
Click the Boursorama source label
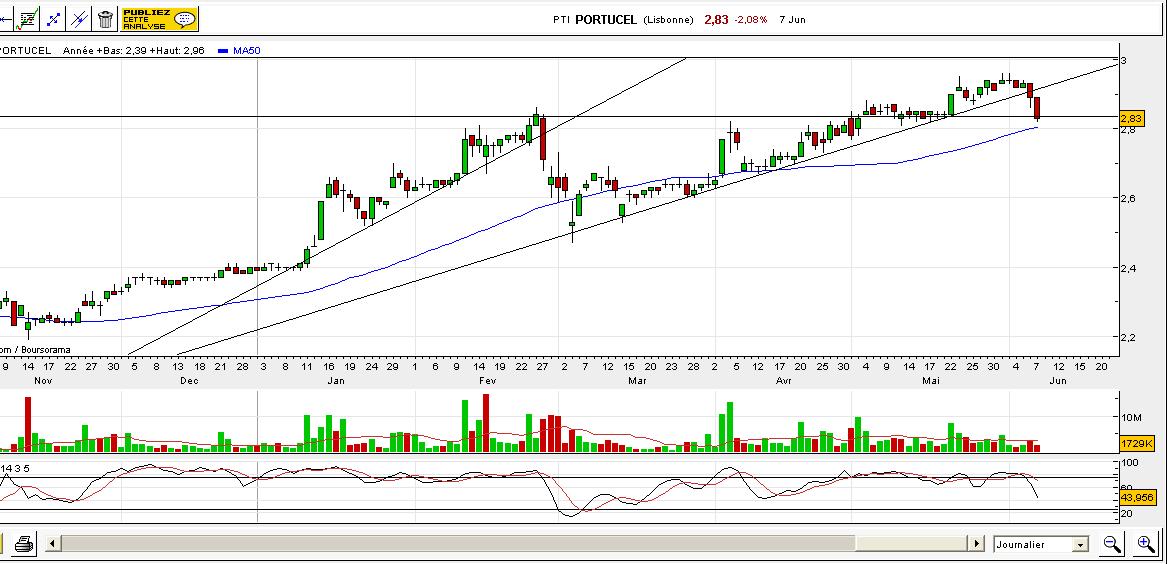[x=46, y=350]
